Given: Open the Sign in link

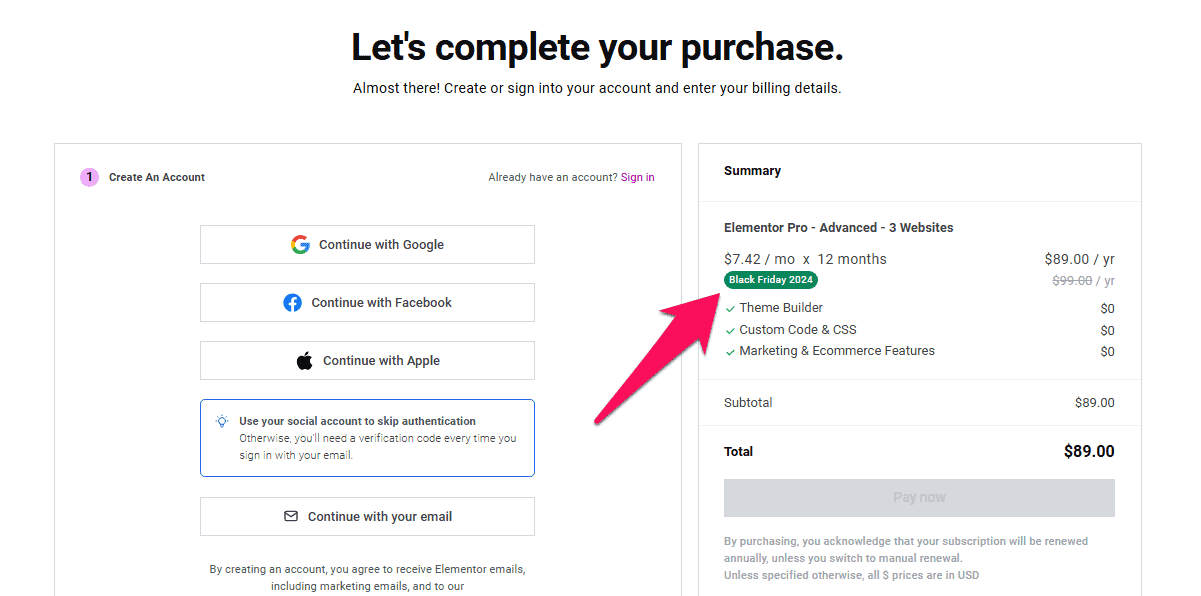Looking at the screenshot, I should (x=637, y=177).
